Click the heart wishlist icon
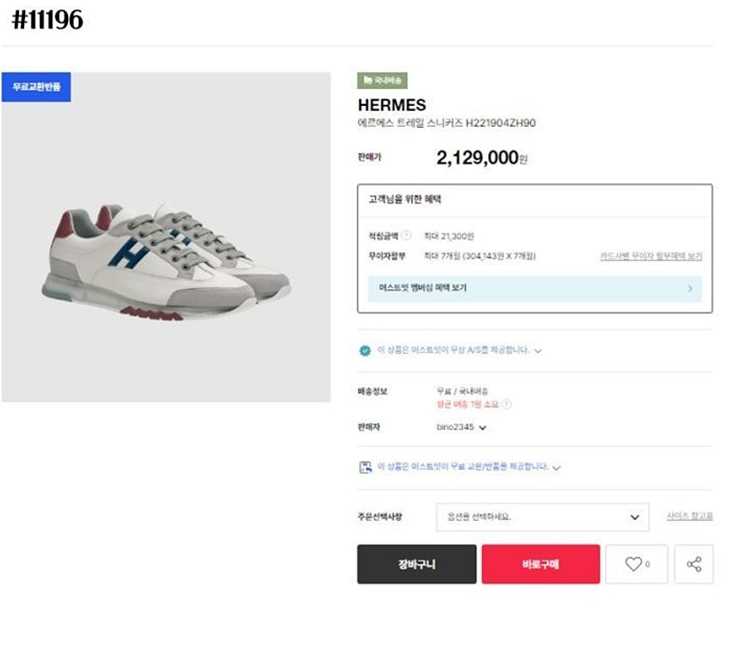 pyautogui.click(x=633, y=564)
